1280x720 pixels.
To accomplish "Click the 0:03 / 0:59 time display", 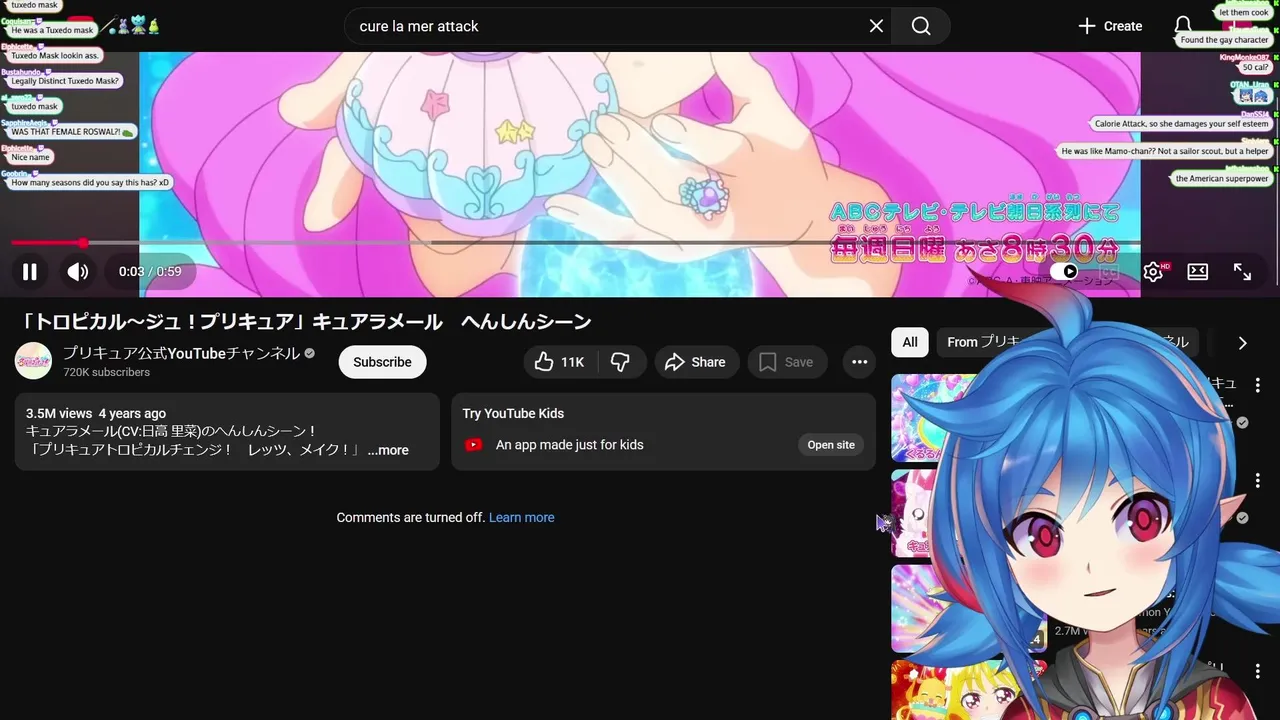I will click(150, 271).
